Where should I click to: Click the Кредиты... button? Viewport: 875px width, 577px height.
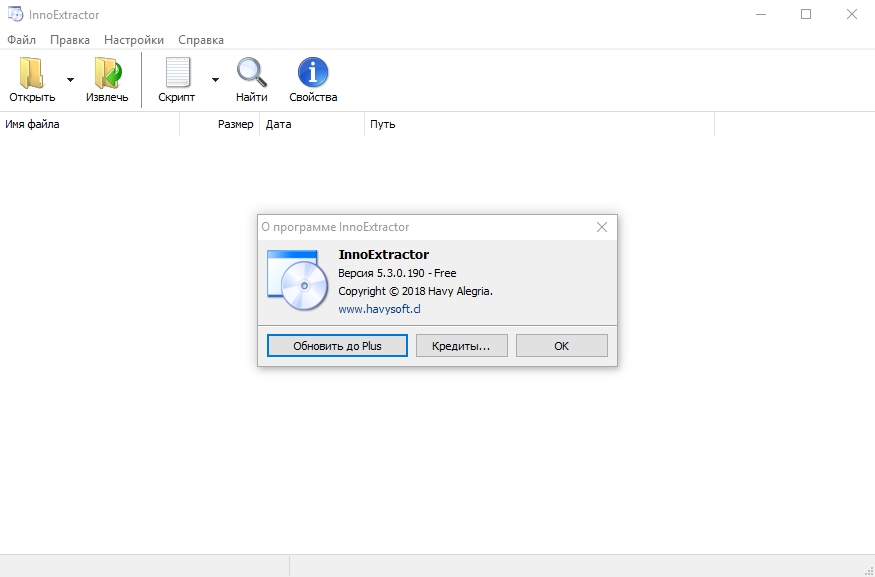point(461,345)
